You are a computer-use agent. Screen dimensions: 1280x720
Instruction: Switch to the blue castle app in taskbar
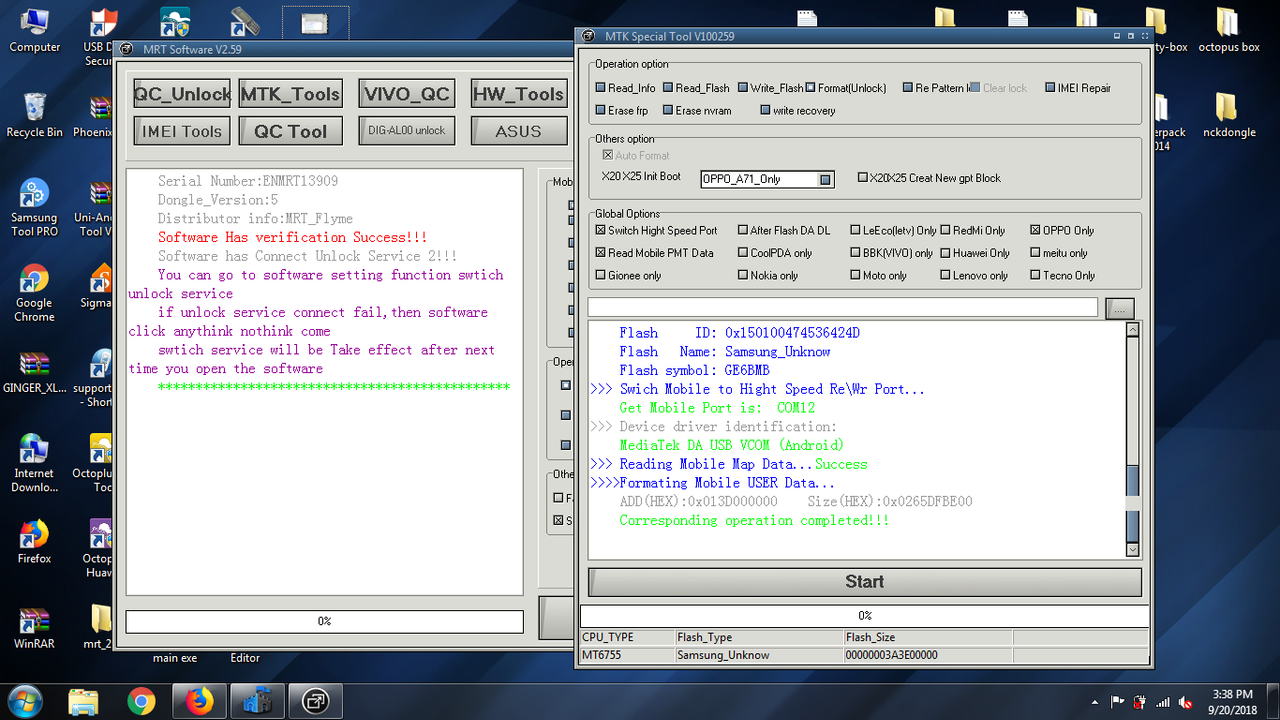(258, 701)
